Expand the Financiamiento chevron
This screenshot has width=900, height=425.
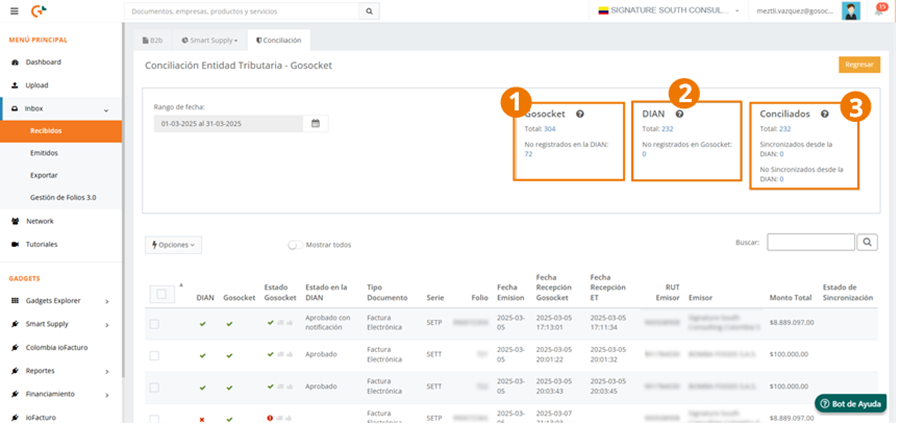coord(107,395)
